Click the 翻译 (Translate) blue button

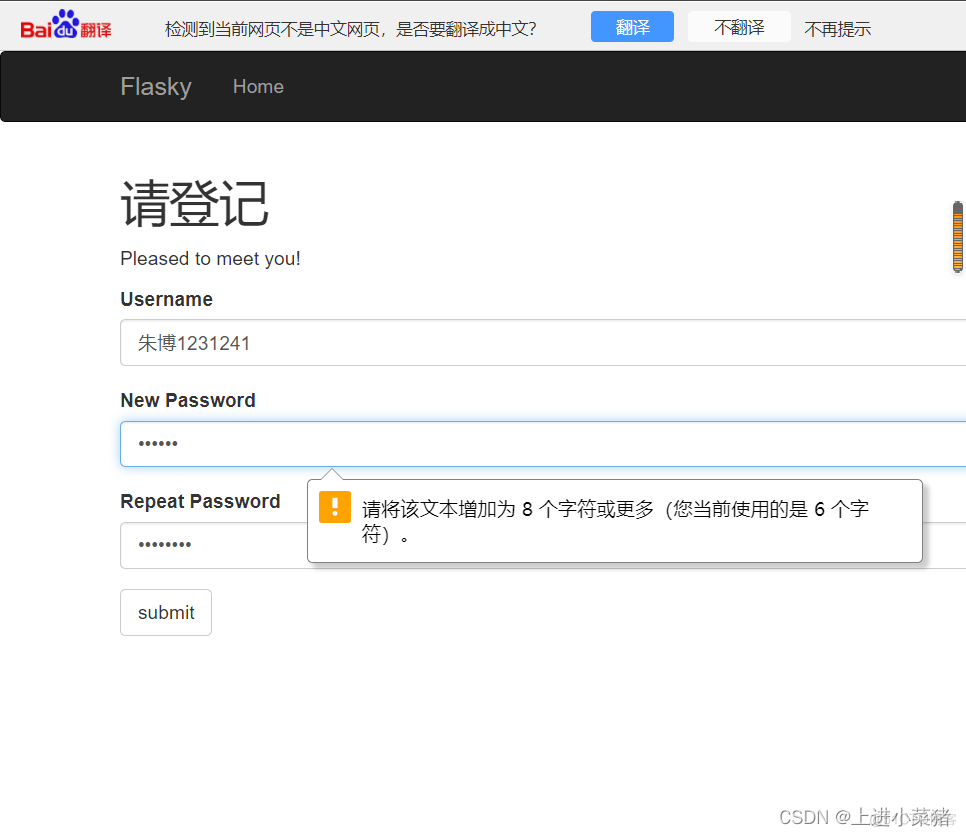(632, 26)
